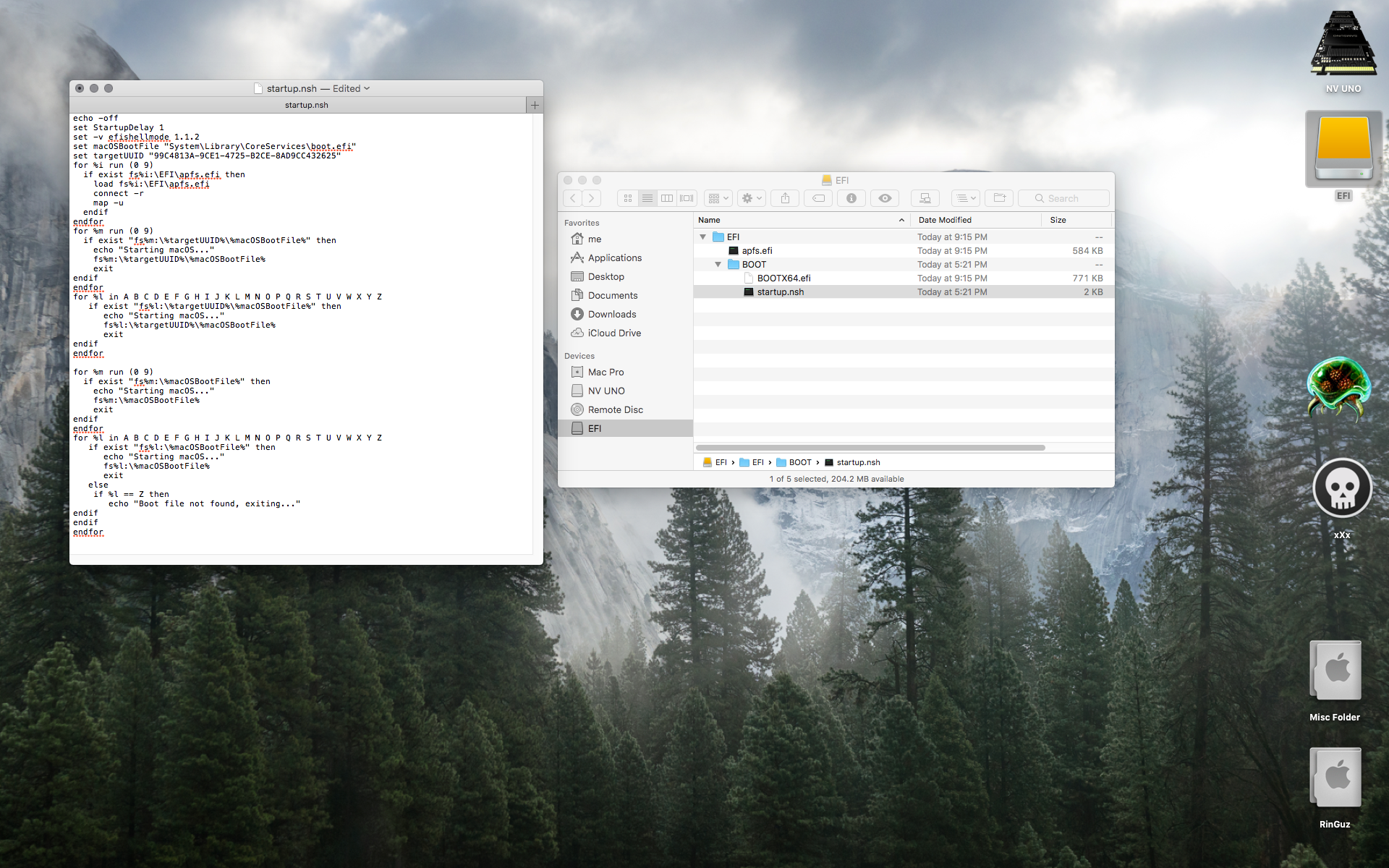1389x868 pixels.
Task: Sort by the Size column header
Action: pyautogui.click(x=1076, y=220)
